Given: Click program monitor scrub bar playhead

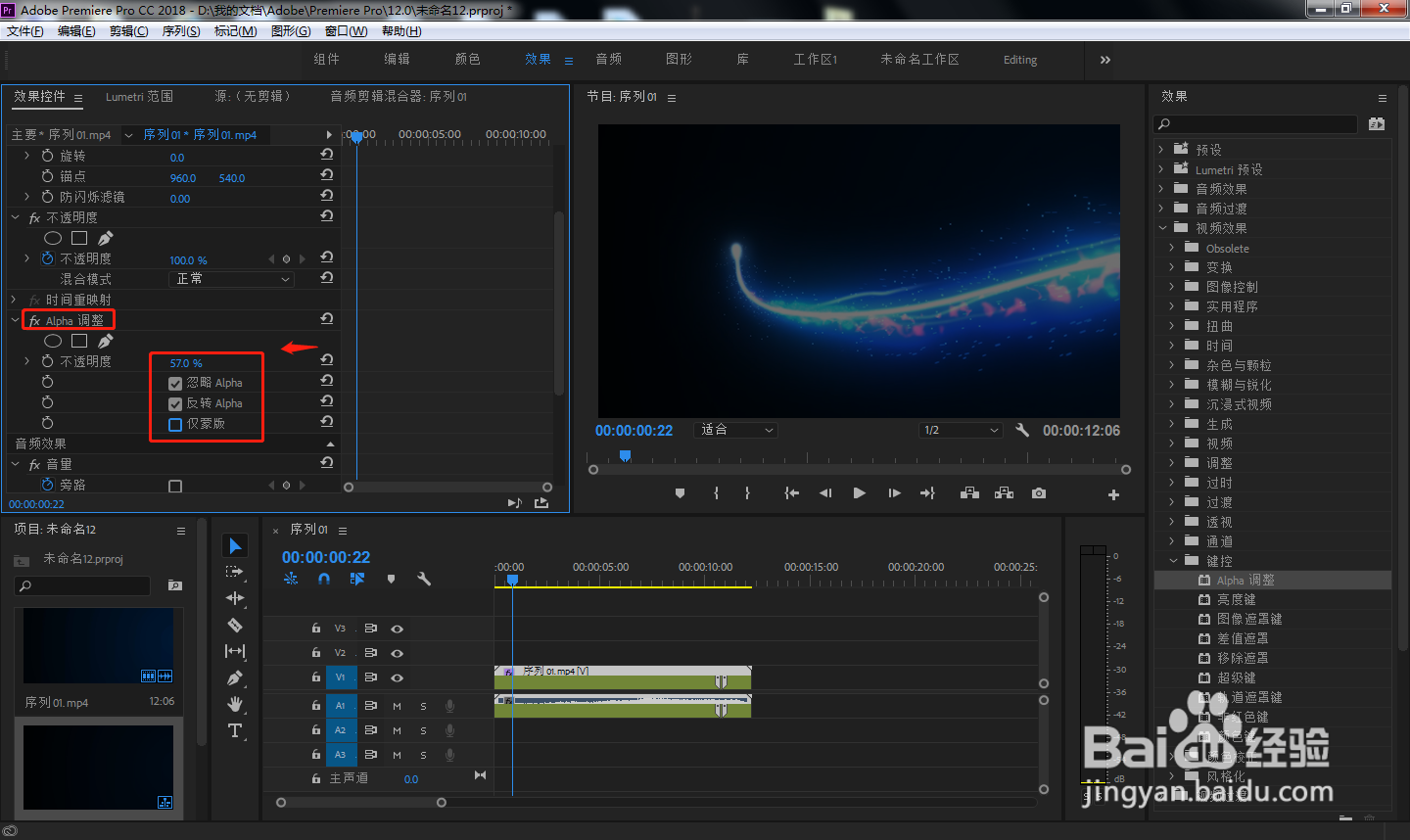Looking at the screenshot, I should [x=625, y=456].
